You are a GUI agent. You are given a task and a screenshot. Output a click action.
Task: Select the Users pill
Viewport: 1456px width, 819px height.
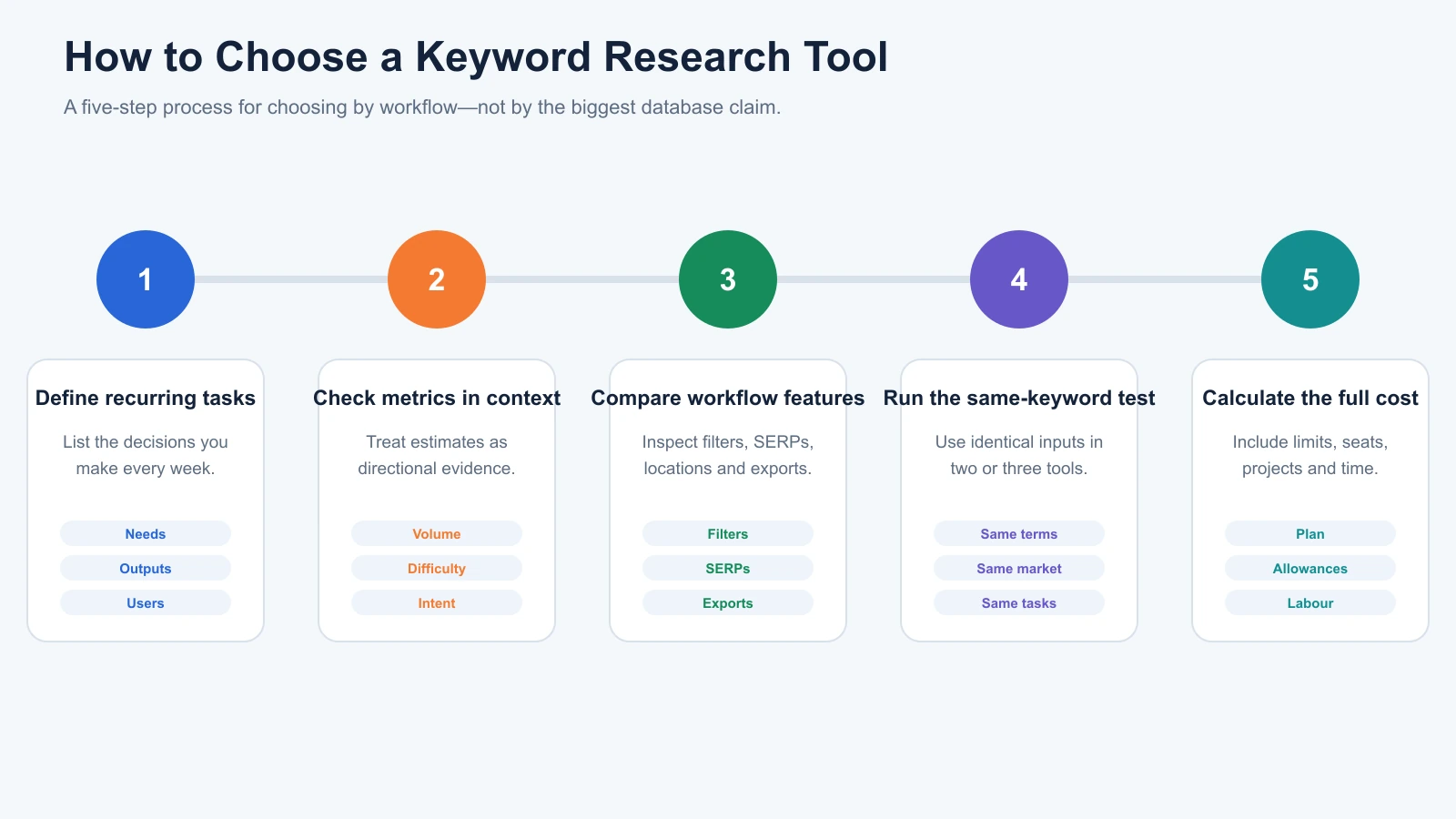pos(146,602)
